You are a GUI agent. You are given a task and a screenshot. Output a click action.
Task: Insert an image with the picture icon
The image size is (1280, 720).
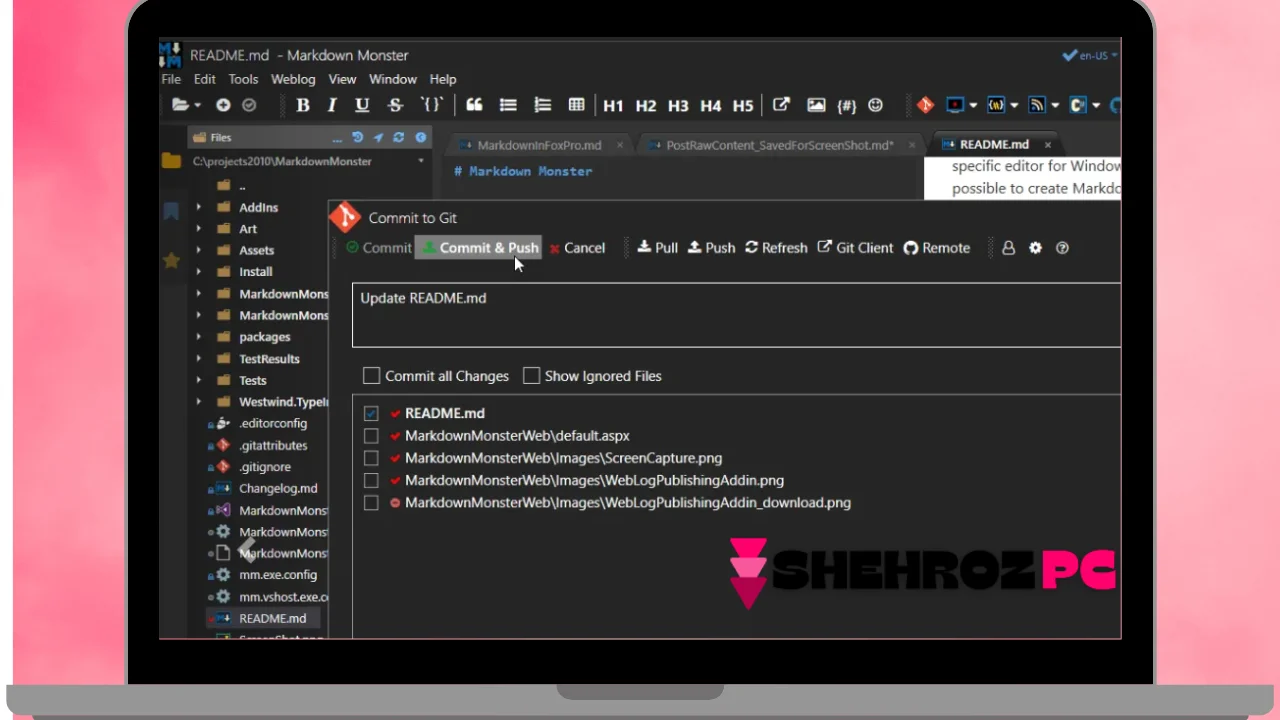pyautogui.click(x=816, y=105)
